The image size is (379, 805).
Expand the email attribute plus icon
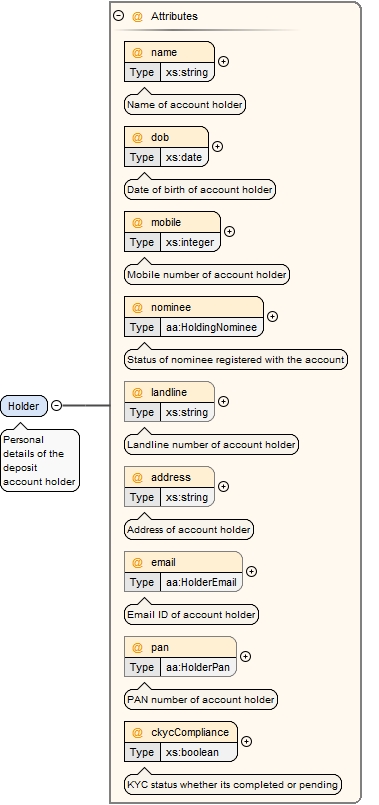pos(251,571)
